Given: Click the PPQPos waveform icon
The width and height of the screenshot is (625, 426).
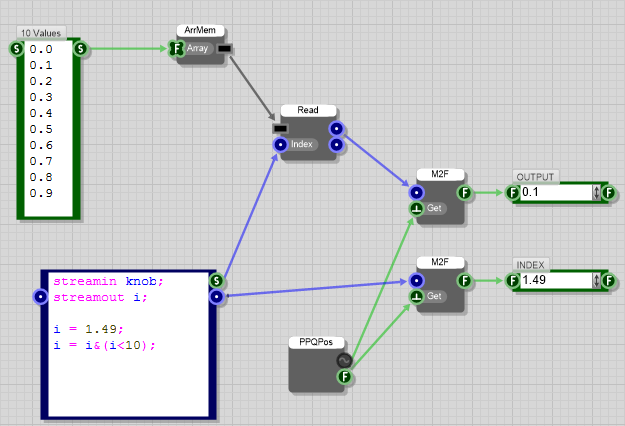Looking at the screenshot, I should [345, 360].
